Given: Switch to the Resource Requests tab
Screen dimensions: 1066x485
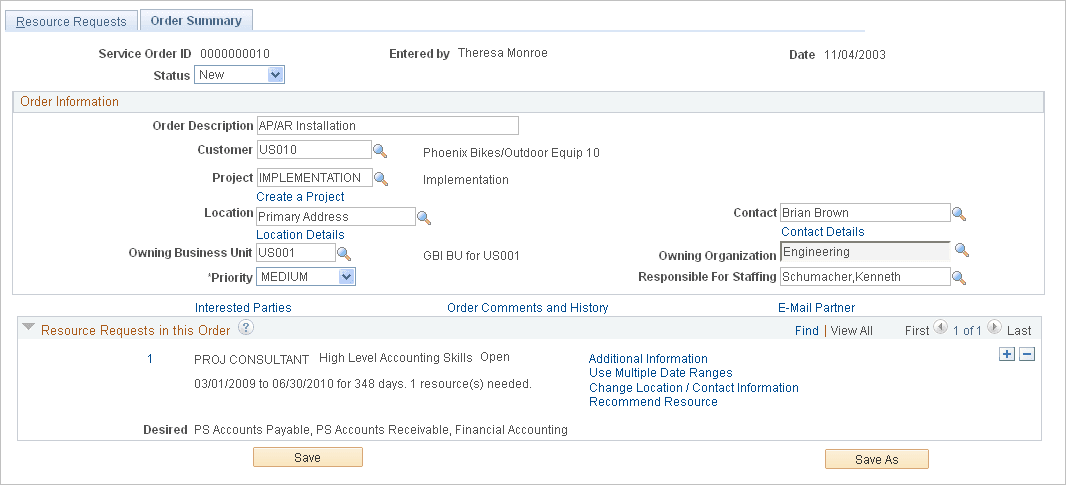Looking at the screenshot, I should point(71,21).
